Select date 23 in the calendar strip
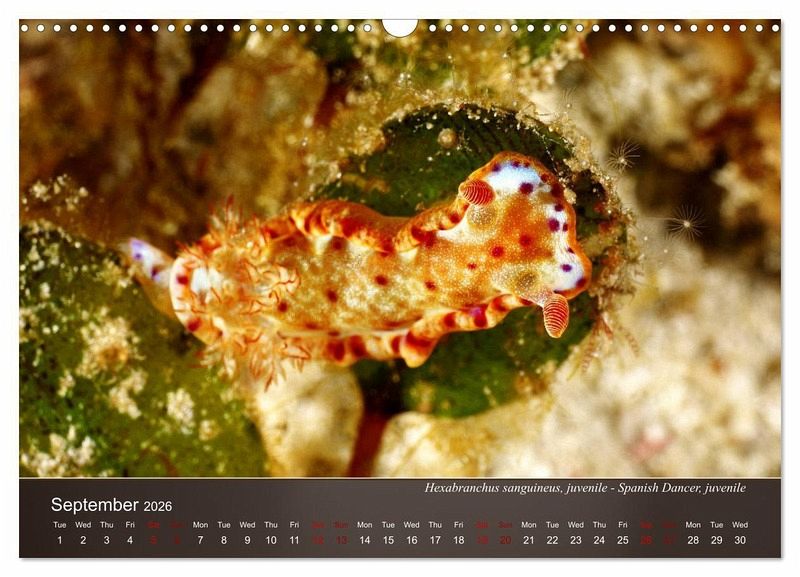Image resolution: width=800 pixels, height=577 pixels. (576, 540)
